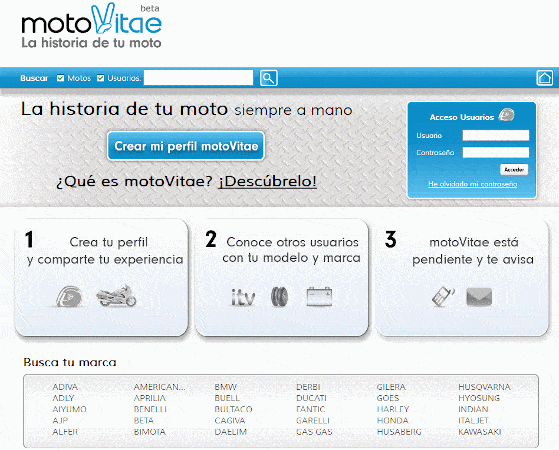This screenshot has height=450, width=559.
Task: Toggle the Usuarios search checkbox
Action: point(101,78)
